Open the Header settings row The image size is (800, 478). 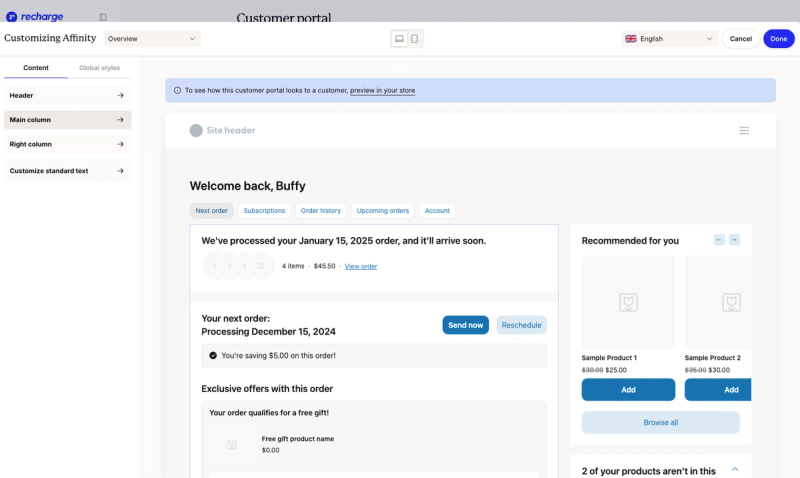[67, 95]
